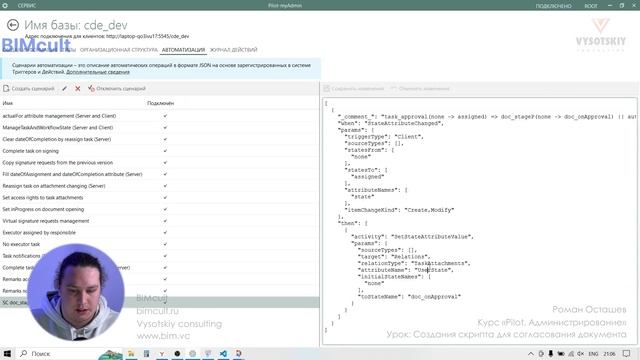Select the АВТОМАТИЗАЦИЯ tab
The image size is (640, 360).
tap(183, 50)
